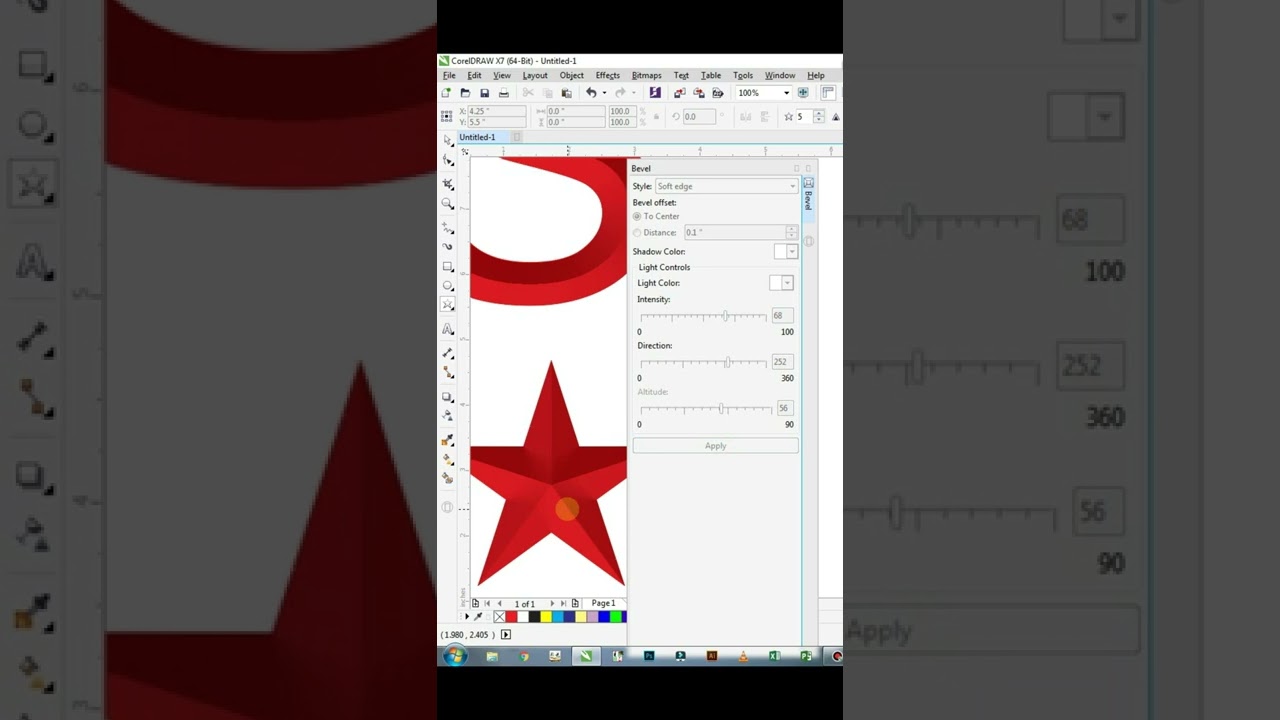Select the Zoom magnifier tool
The height and width of the screenshot is (720, 1280).
pos(448,203)
